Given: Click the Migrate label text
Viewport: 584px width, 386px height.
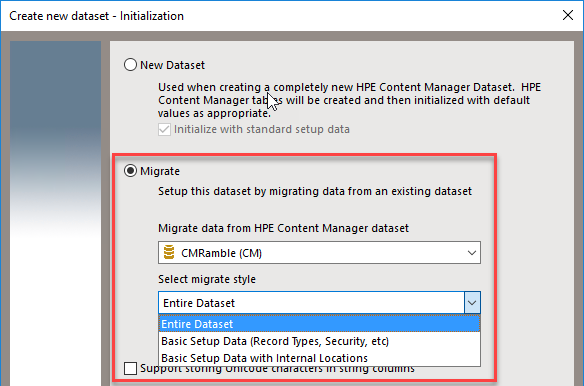Looking at the screenshot, I should point(160,171).
